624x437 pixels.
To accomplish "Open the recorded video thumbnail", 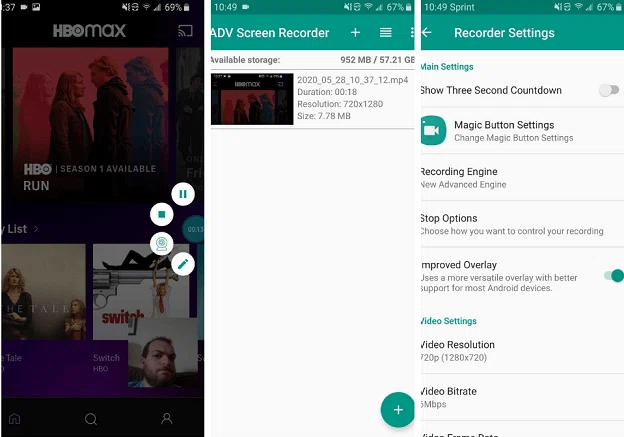I will coord(252,99).
